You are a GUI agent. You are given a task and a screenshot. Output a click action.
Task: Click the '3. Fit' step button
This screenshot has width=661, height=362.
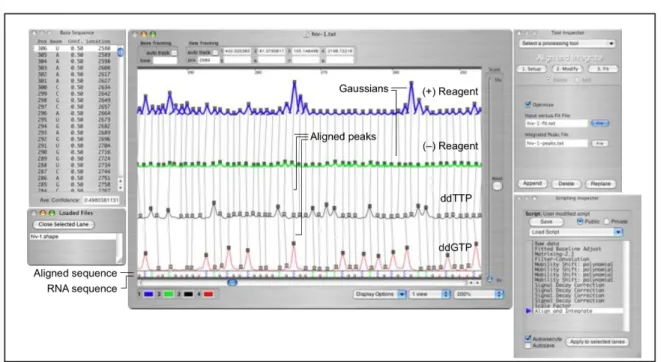(x=603, y=69)
